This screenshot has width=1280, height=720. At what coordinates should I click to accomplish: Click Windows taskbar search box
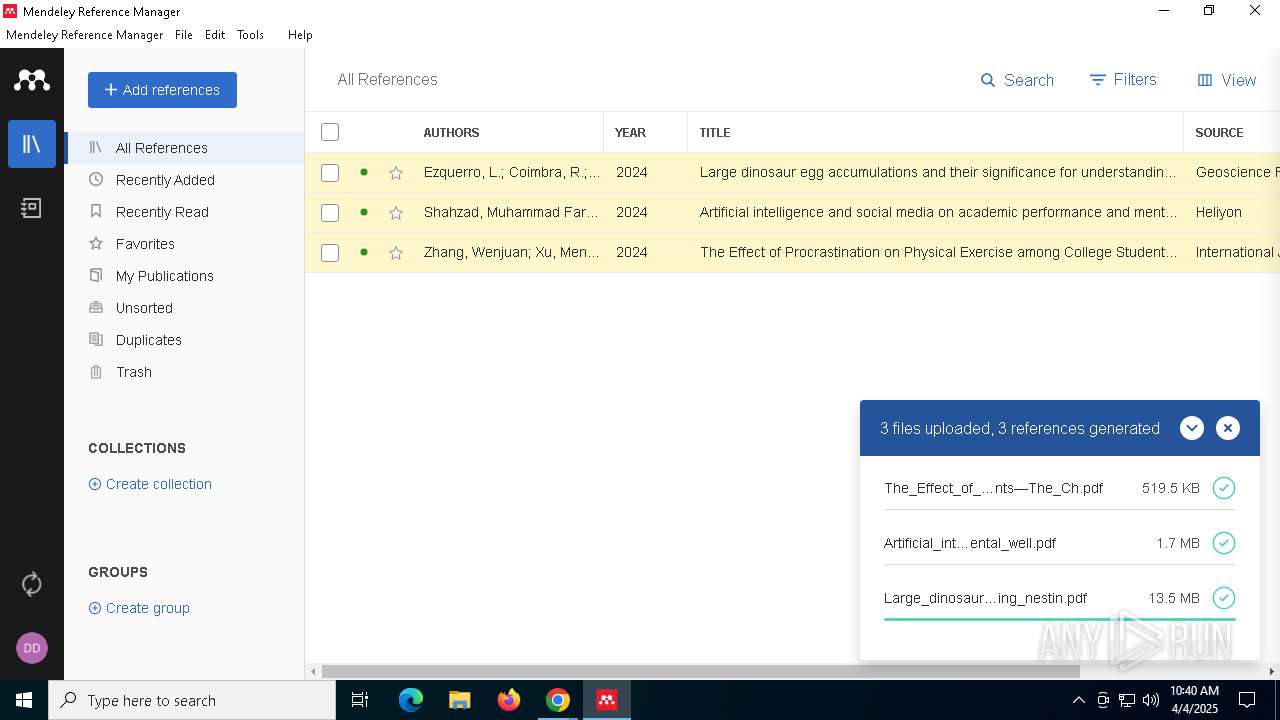point(192,700)
